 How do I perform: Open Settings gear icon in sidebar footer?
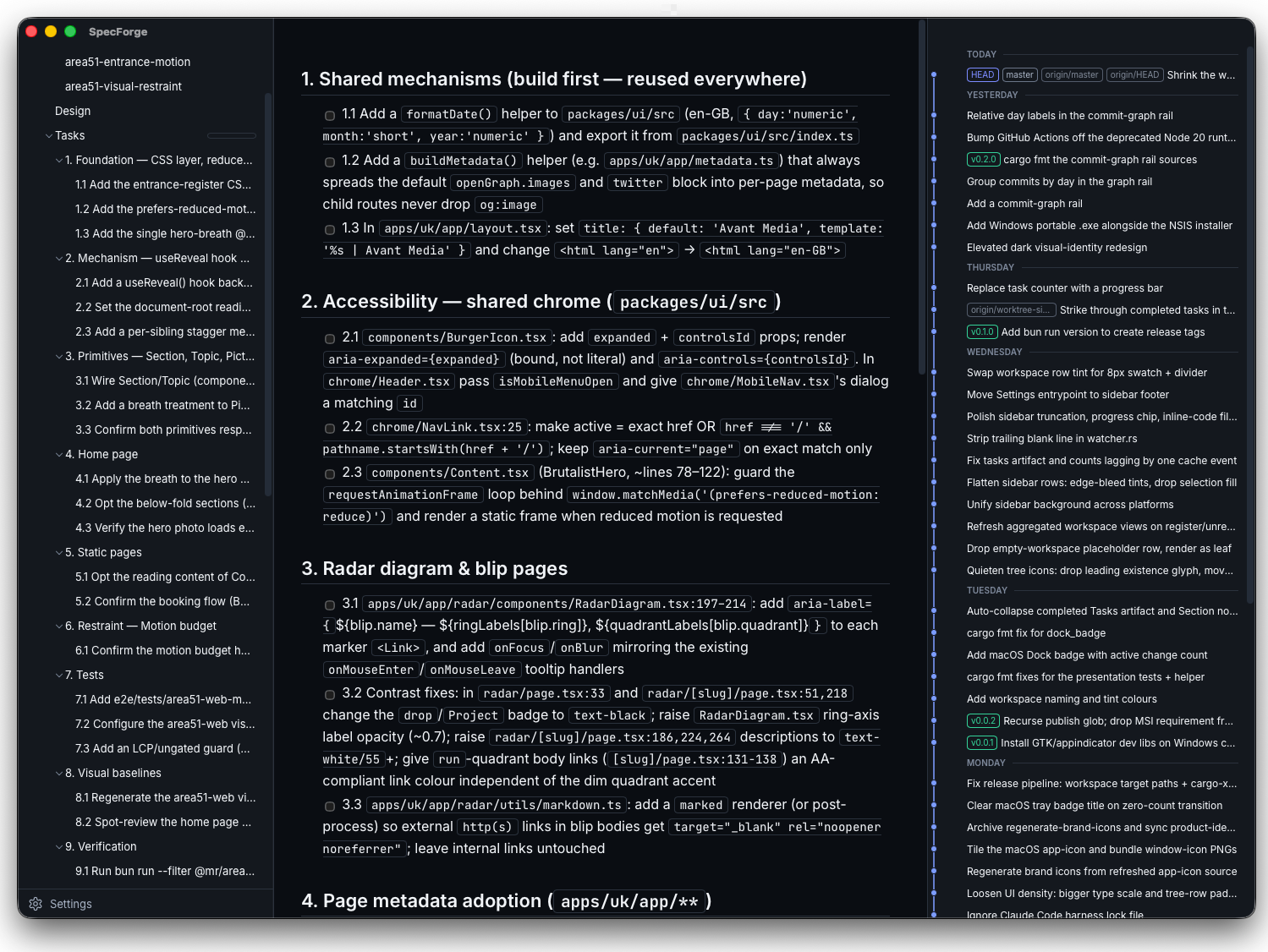pyautogui.click(x=36, y=904)
